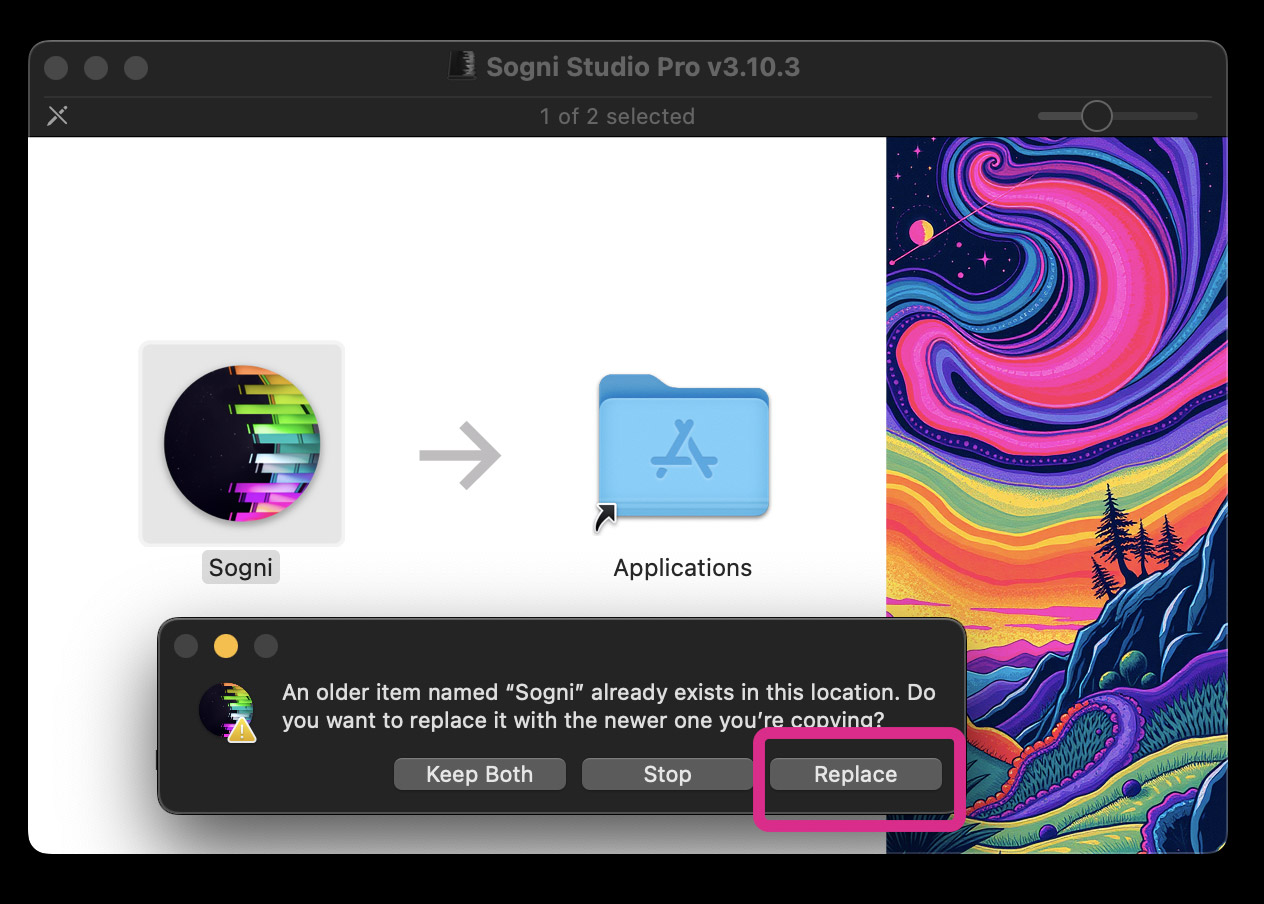Adjust the icon size slider knob
The image size is (1264, 904).
click(x=1096, y=116)
